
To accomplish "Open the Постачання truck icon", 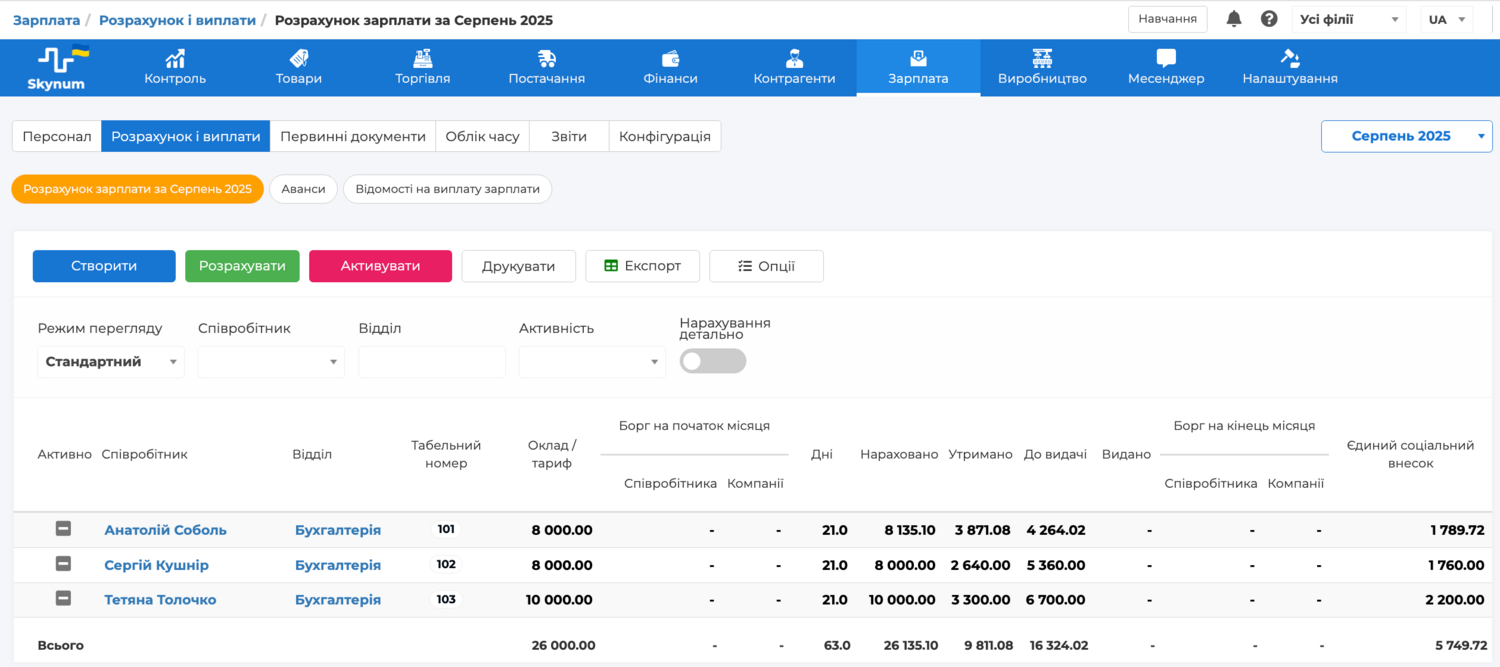I will [546, 58].
